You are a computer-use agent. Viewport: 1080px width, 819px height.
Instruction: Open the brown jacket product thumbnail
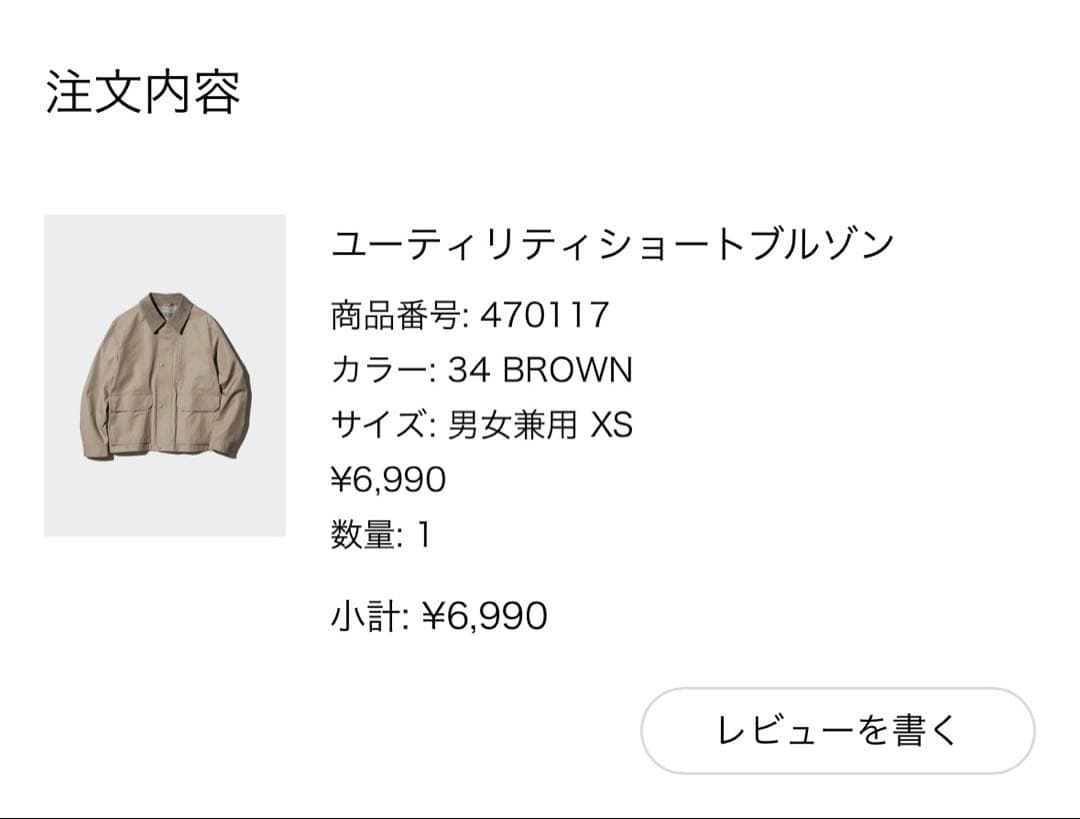(165, 375)
